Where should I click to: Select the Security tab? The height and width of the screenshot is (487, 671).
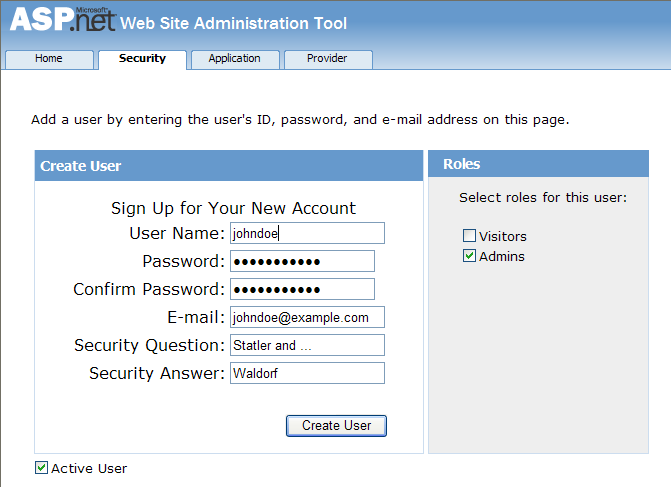142,59
